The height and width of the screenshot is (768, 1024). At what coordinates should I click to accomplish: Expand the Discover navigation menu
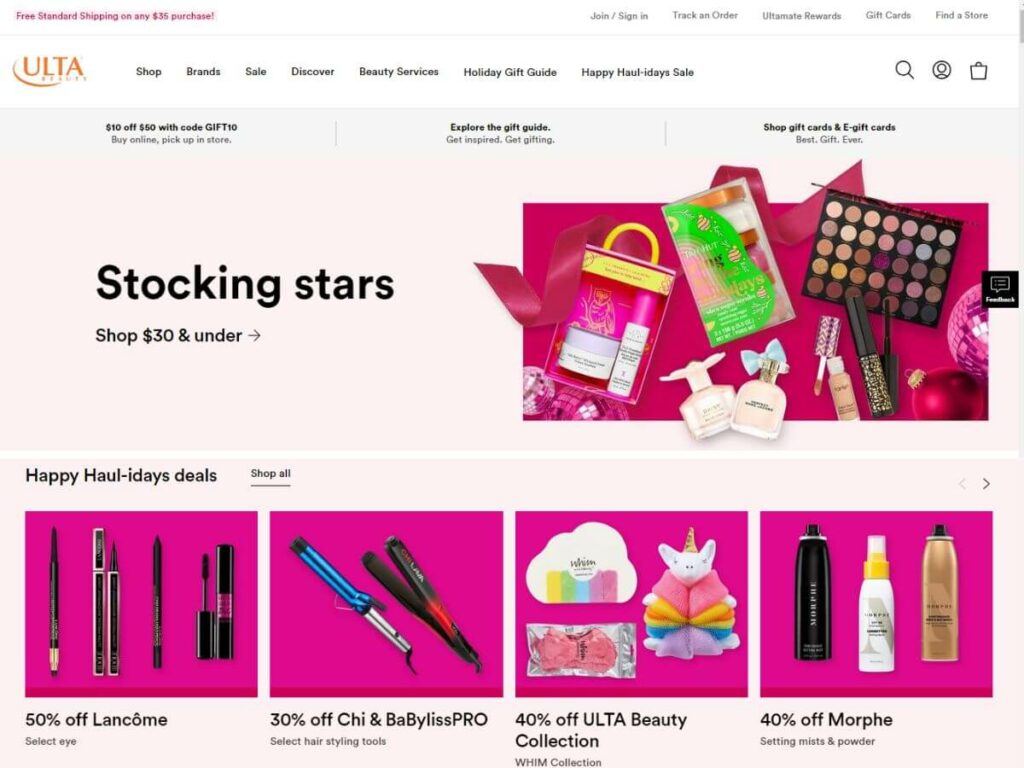(x=313, y=72)
